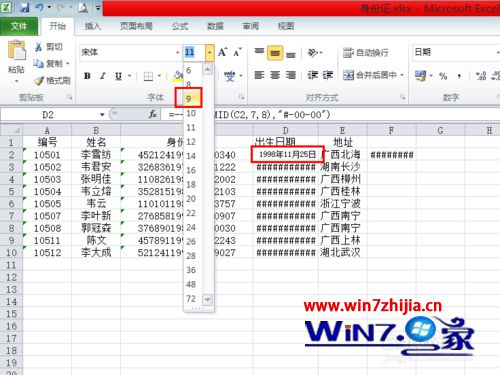Click the Decrease Indent icon
Viewport: 500px width, 375px height.
[x=312, y=75]
